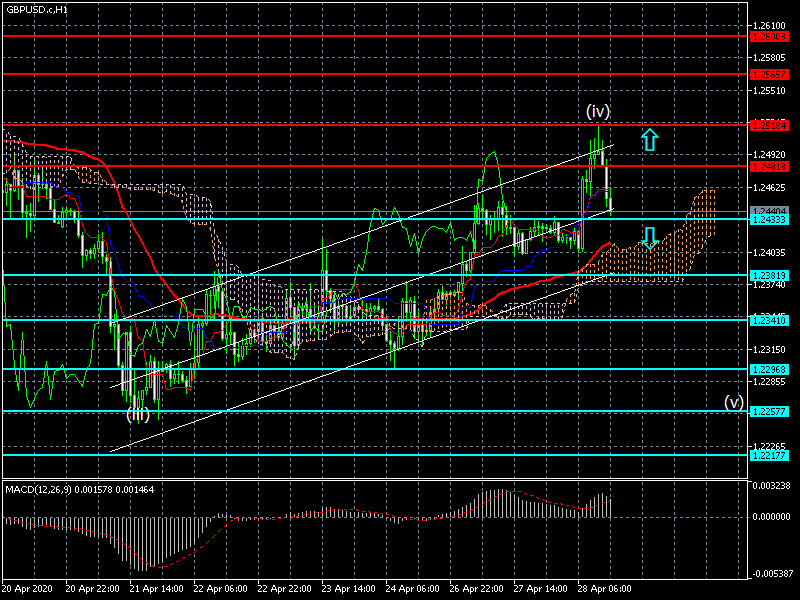
Task: Click the 23 Apr 14:00 time label
Action: tap(349, 589)
